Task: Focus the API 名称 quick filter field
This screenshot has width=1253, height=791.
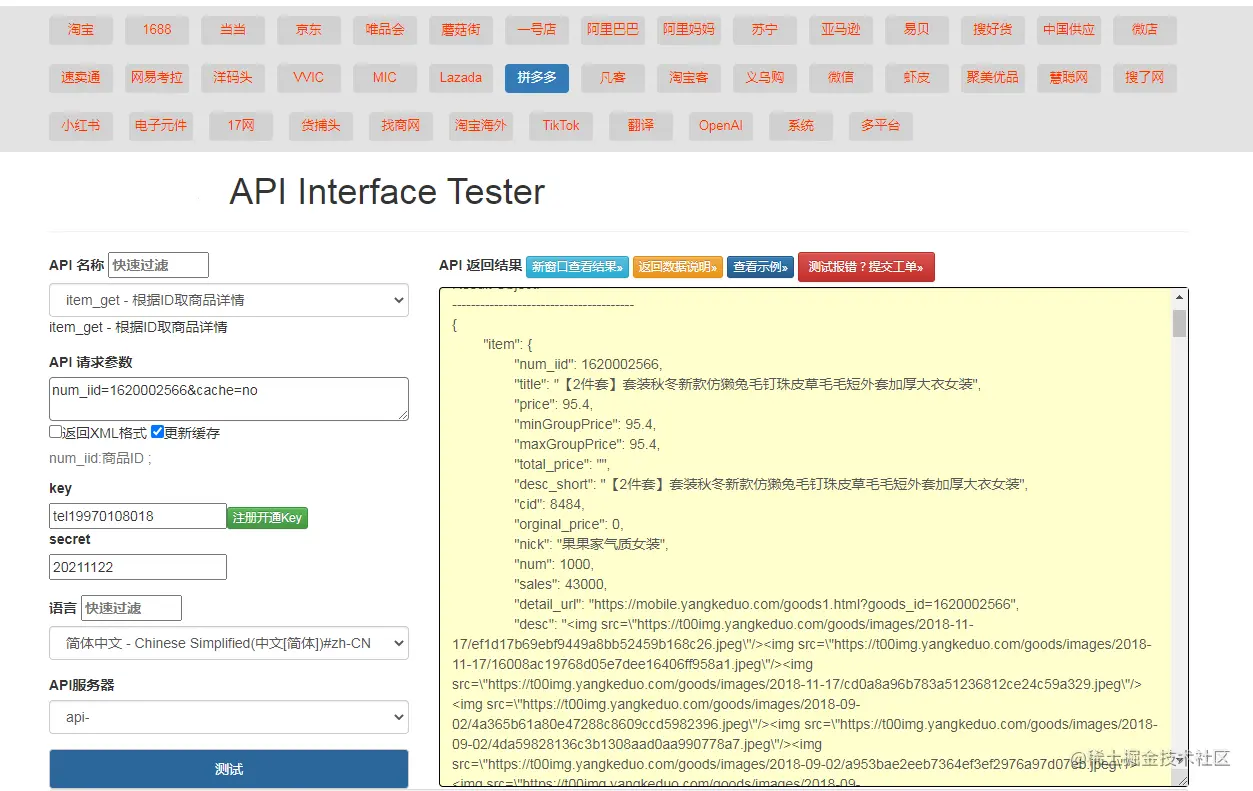Action: 158,265
